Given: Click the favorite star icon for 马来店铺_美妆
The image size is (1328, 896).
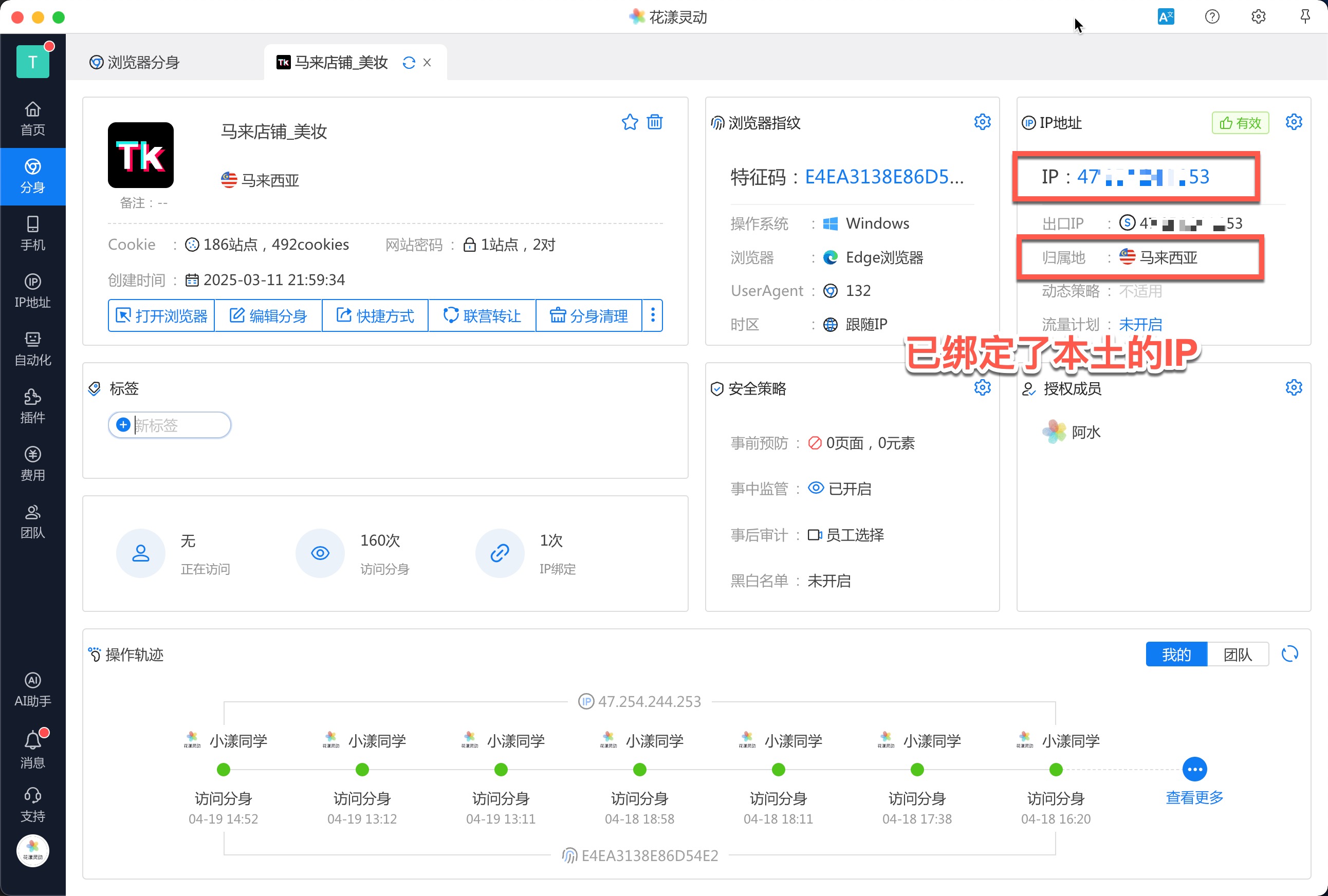Looking at the screenshot, I should tap(629, 122).
